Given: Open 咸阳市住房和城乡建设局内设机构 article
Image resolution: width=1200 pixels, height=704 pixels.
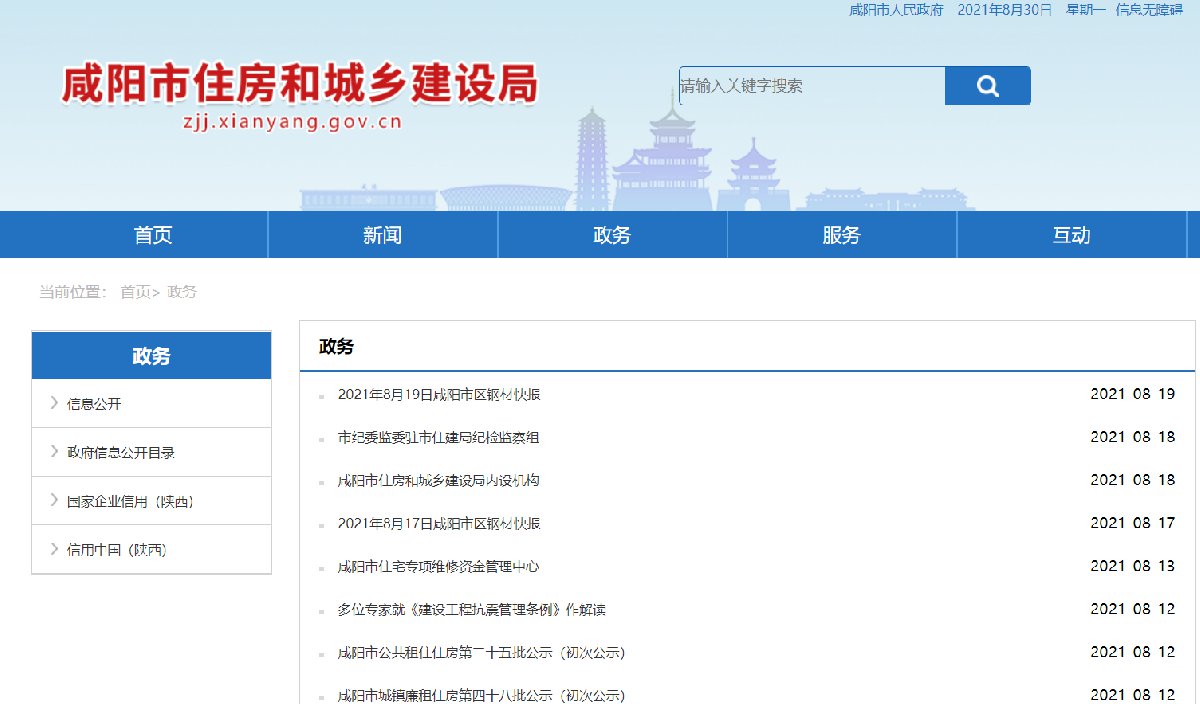Looking at the screenshot, I should (x=439, y=481).
